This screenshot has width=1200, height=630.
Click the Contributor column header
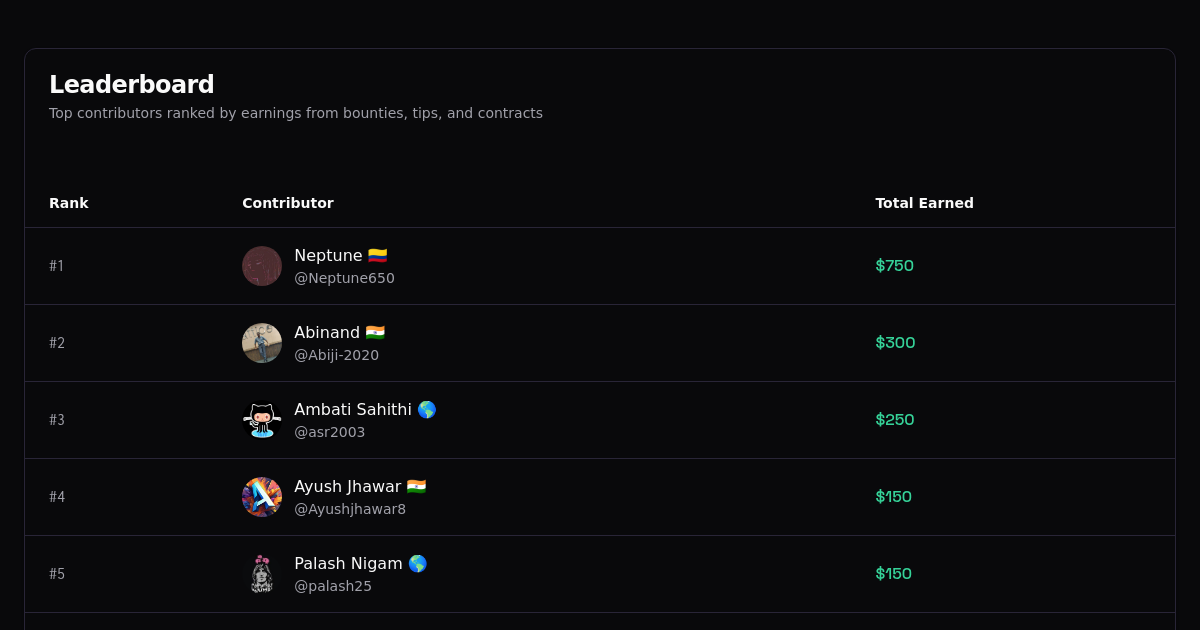tap(288, 203)
